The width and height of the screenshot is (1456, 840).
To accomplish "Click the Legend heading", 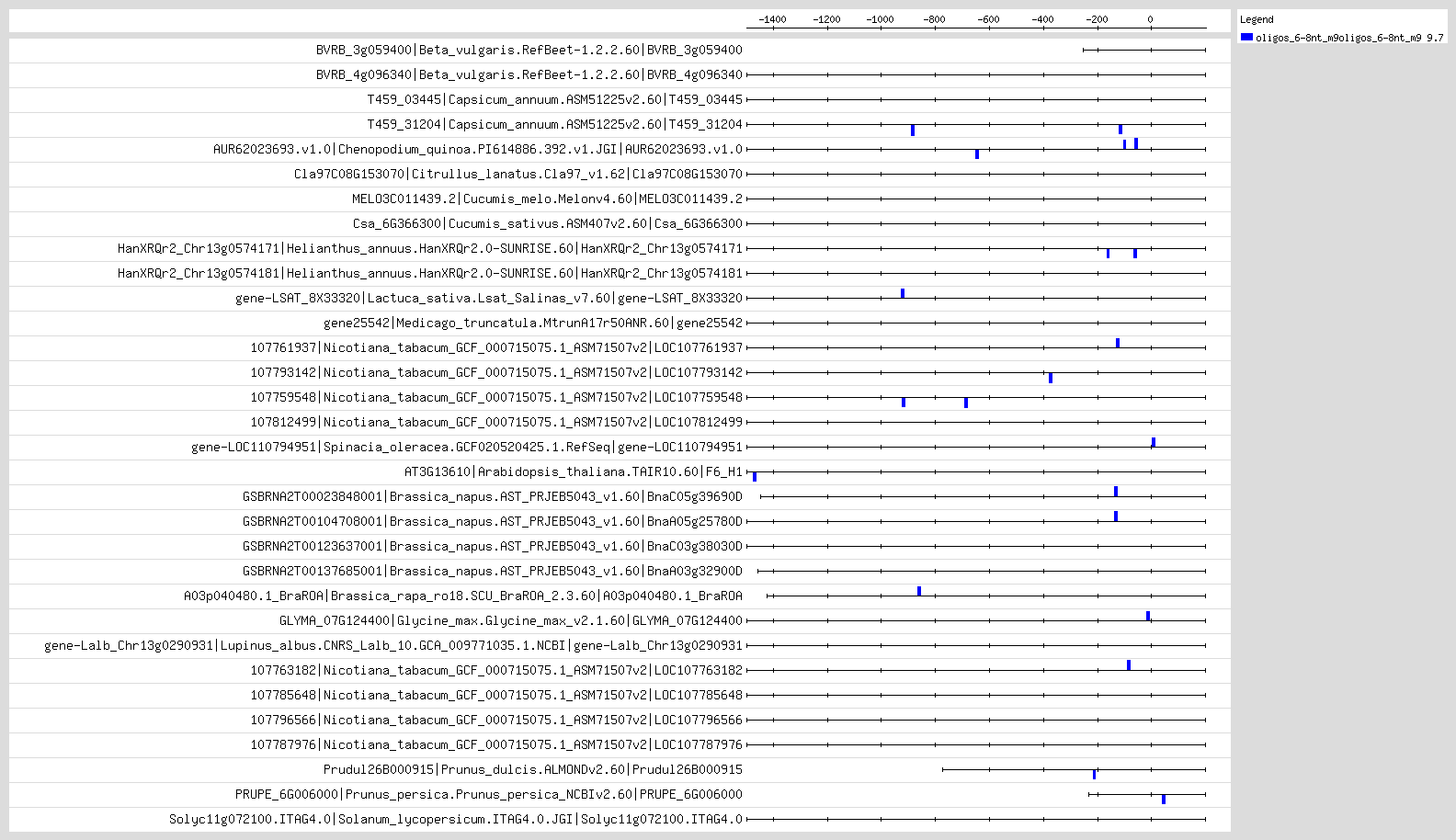I will point(1257,19).
